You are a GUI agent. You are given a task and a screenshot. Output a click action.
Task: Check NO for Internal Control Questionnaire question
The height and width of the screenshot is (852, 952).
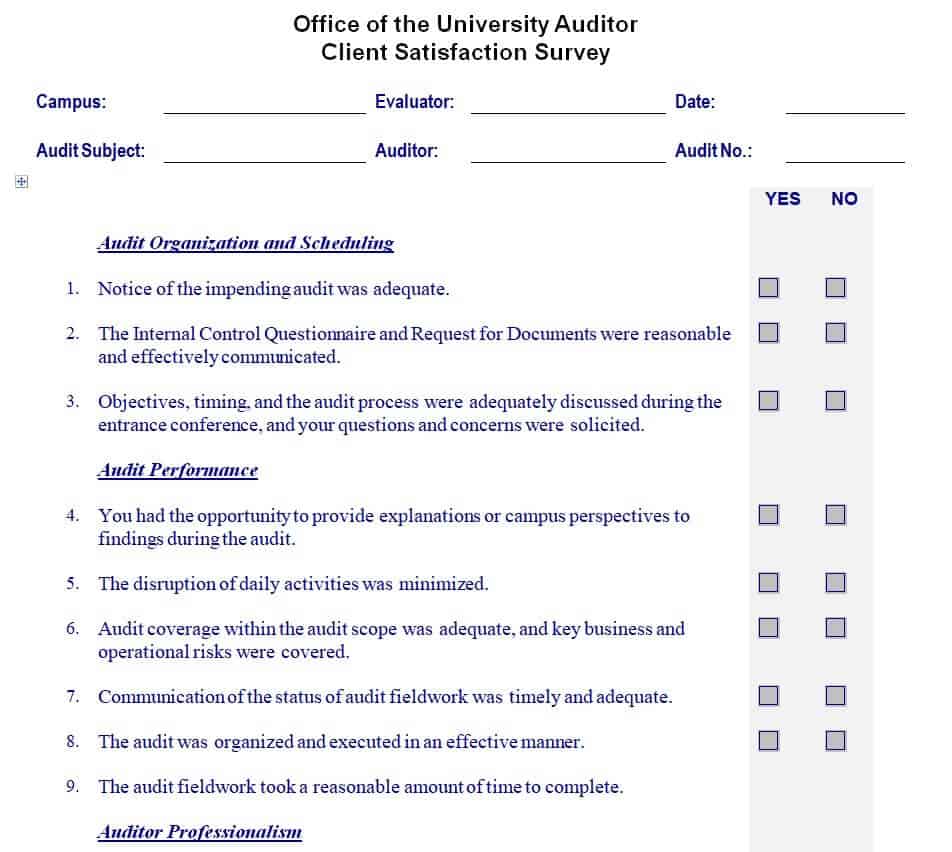click(x=836, y=333)
